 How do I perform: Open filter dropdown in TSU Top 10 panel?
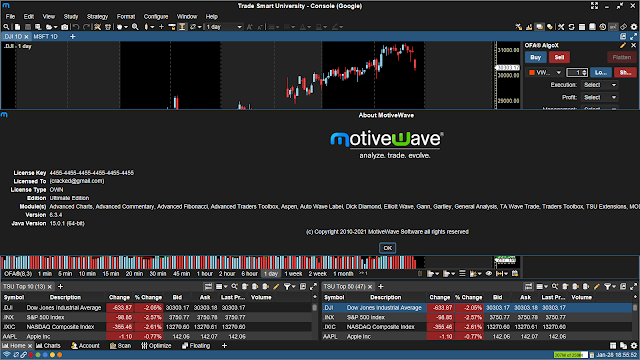pyautogui.click(x=293, y=287)
